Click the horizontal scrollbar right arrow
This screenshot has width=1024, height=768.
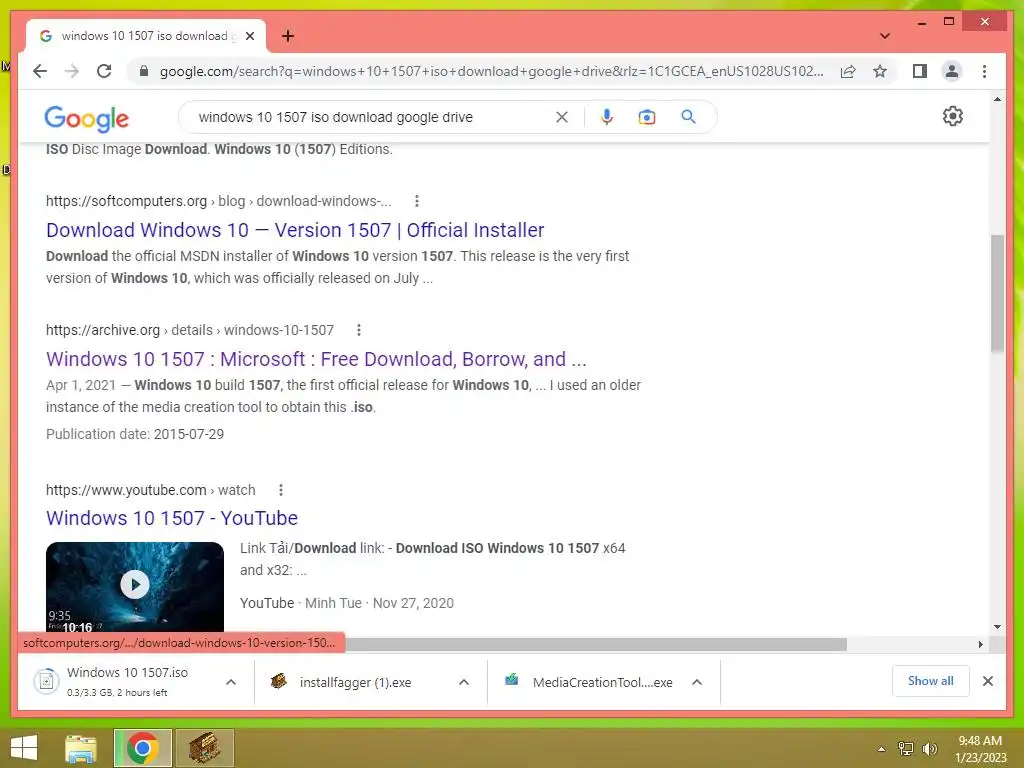pyautogui.click(x=980, y=645)
